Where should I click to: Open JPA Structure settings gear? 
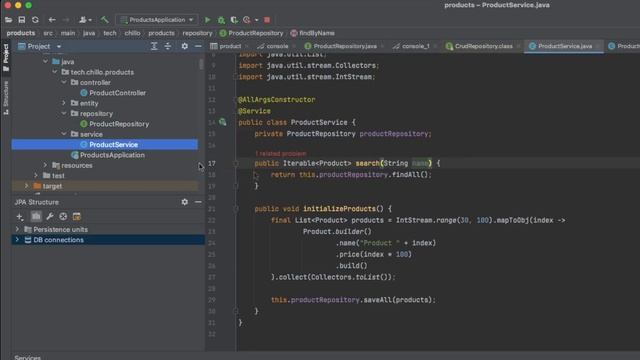tap(184, 202)
